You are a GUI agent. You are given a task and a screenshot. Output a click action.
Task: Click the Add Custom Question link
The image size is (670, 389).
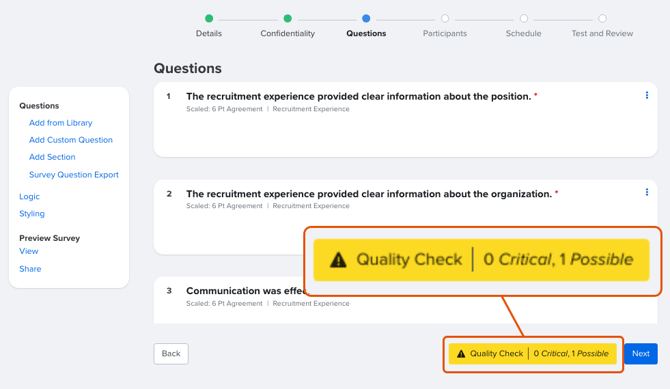[x=71, y=140]
